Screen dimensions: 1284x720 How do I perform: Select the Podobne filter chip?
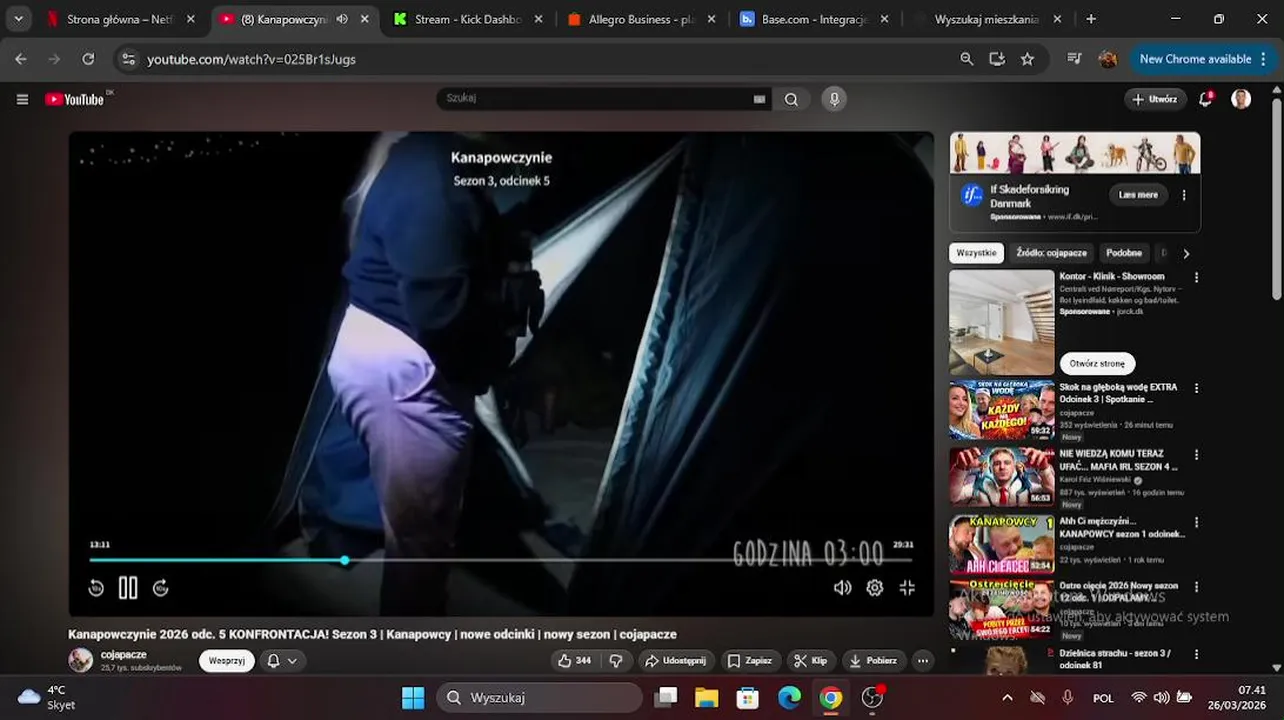coord(1124,253)
